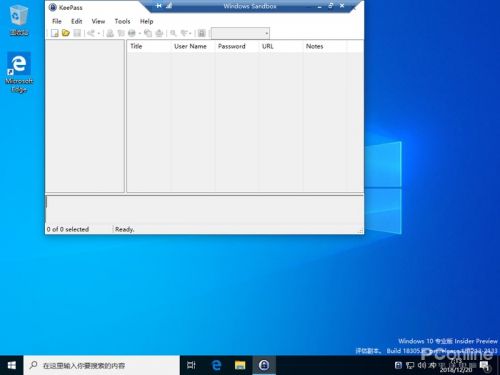
Task: Click the Add Entry key icon
Action: [91, 33]
